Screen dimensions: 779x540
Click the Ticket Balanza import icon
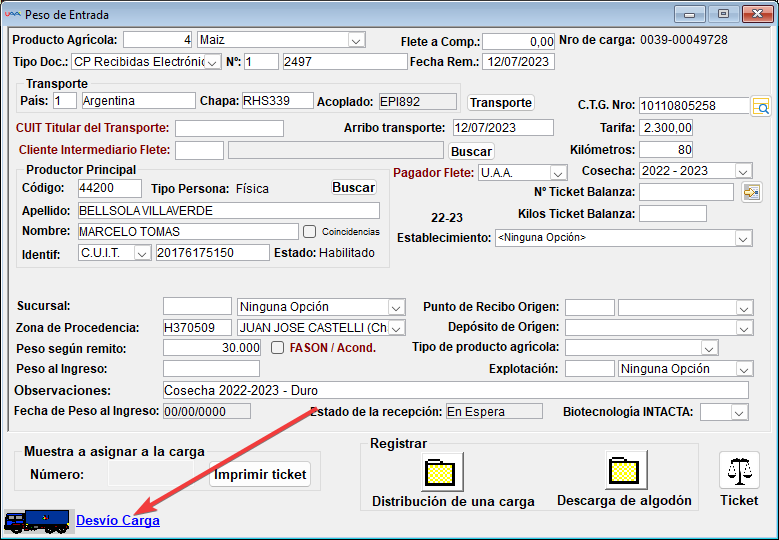click(751, 192)
